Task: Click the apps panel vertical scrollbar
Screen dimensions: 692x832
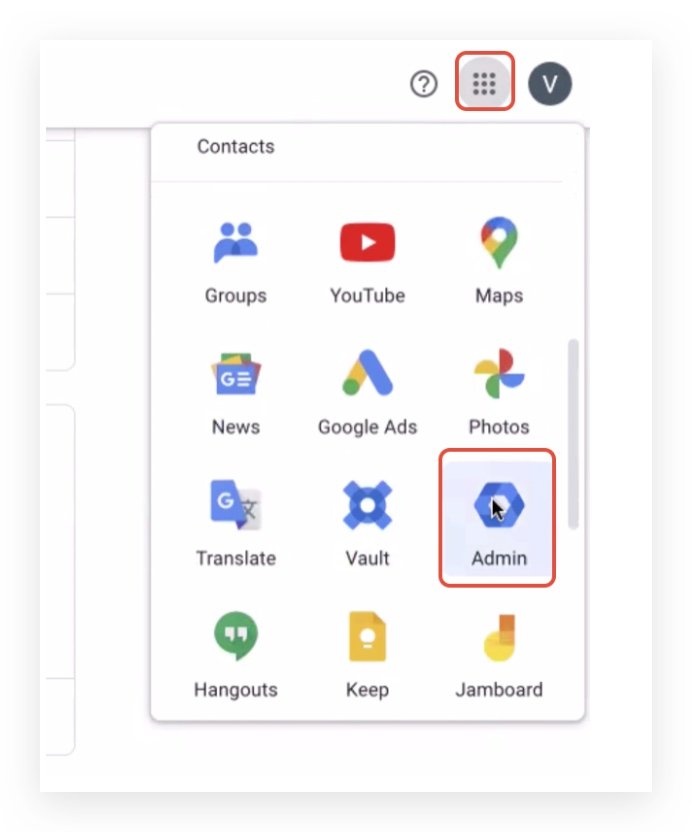Action: [x=573, y=434]
